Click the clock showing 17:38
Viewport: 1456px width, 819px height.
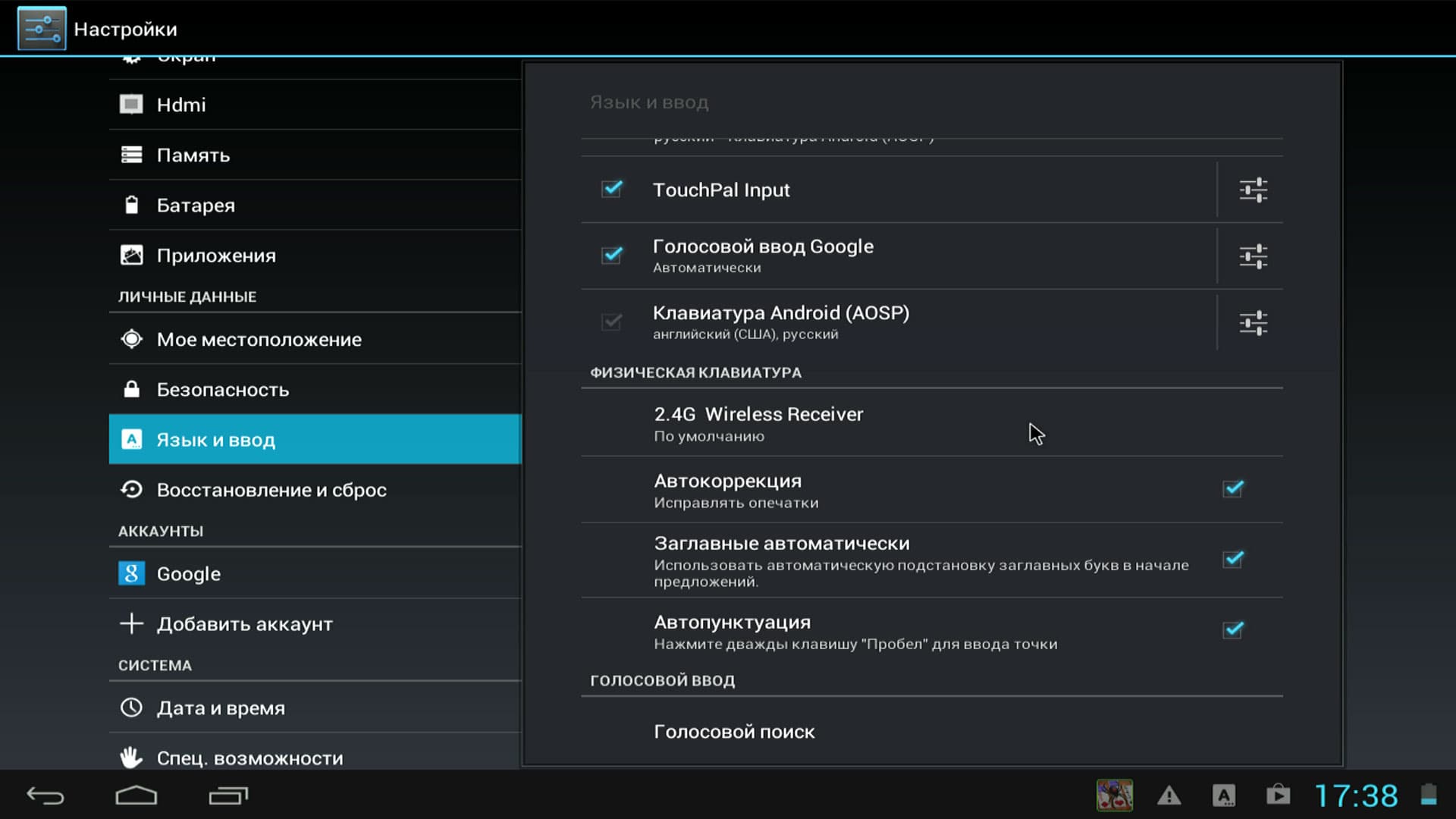(x=1356, y=795)
